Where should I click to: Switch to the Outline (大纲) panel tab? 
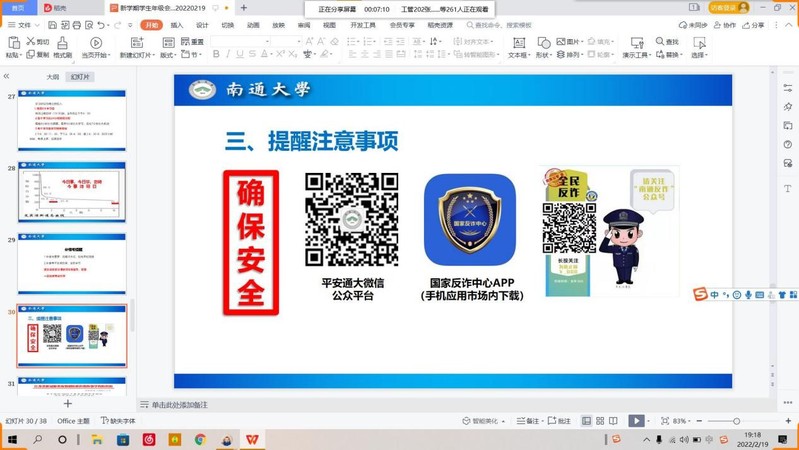click(53, 77)
